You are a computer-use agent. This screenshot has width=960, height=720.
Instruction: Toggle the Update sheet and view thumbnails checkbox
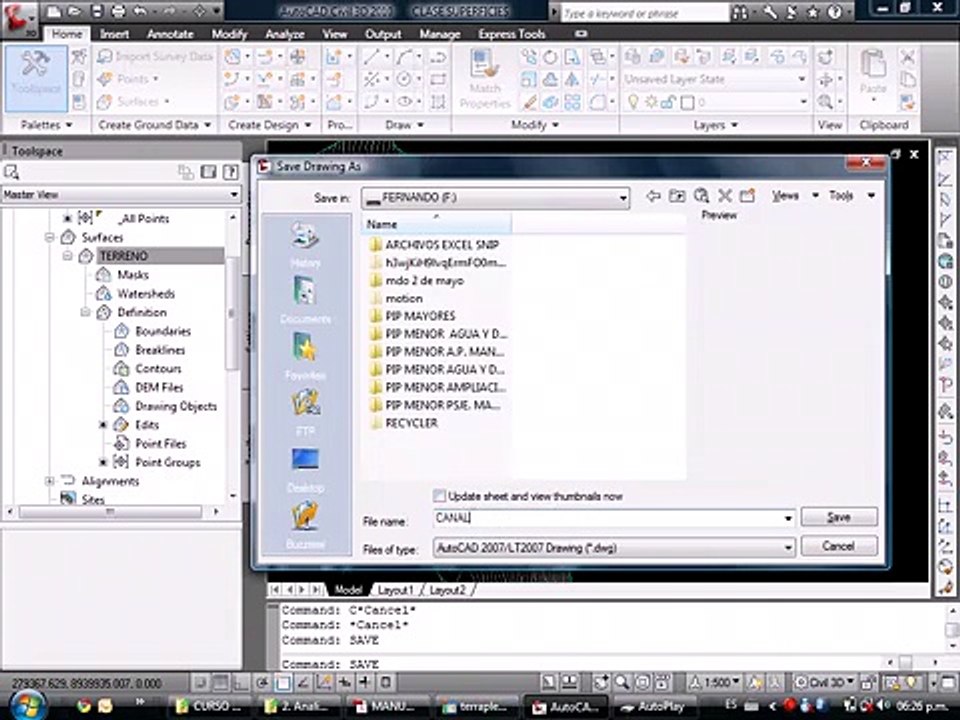(439, 496)
